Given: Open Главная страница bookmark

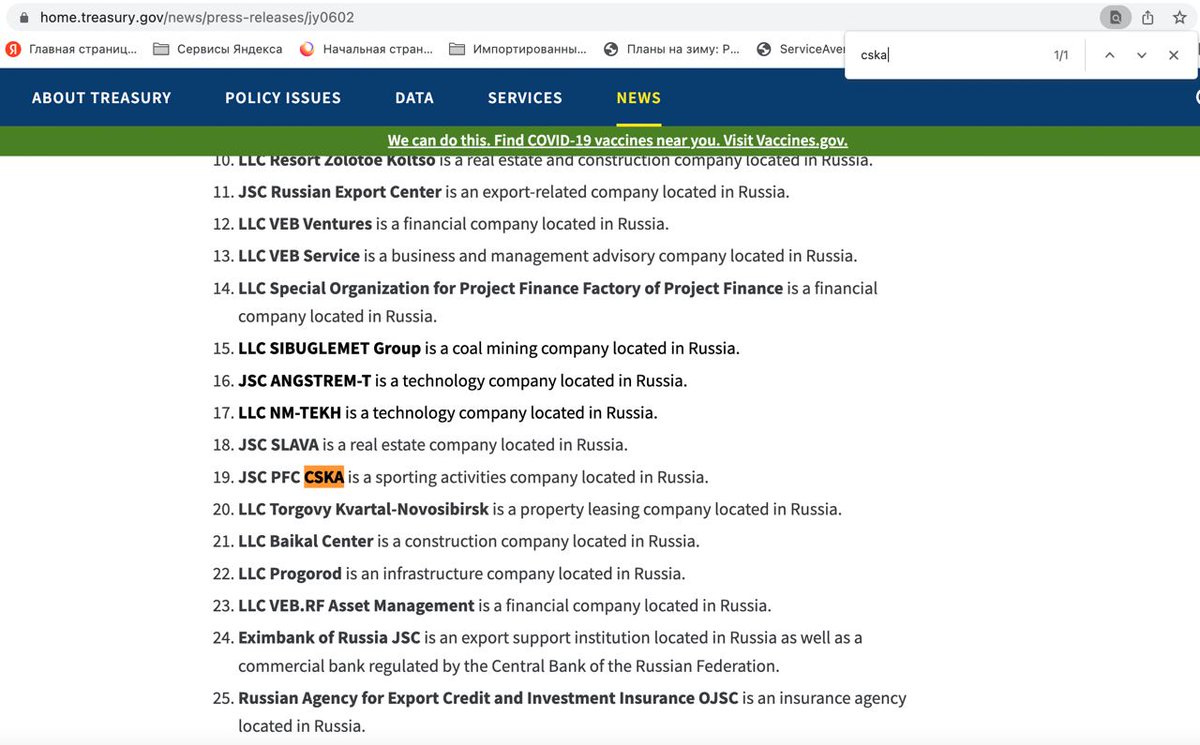Looking at the screenshot, I should coord(71,48).
